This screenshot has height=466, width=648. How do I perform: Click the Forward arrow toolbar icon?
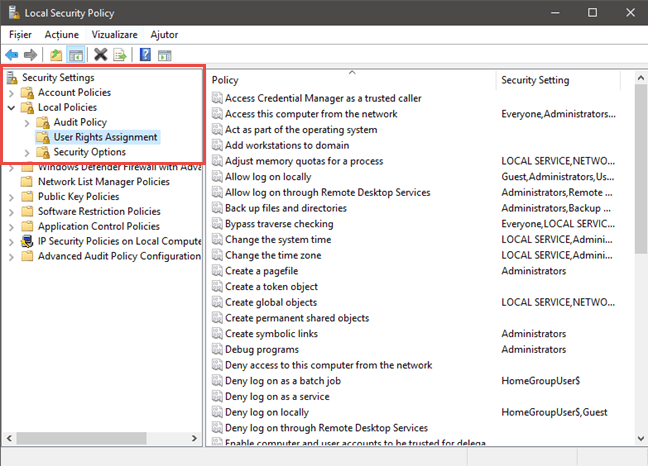(x=31, y=55)
